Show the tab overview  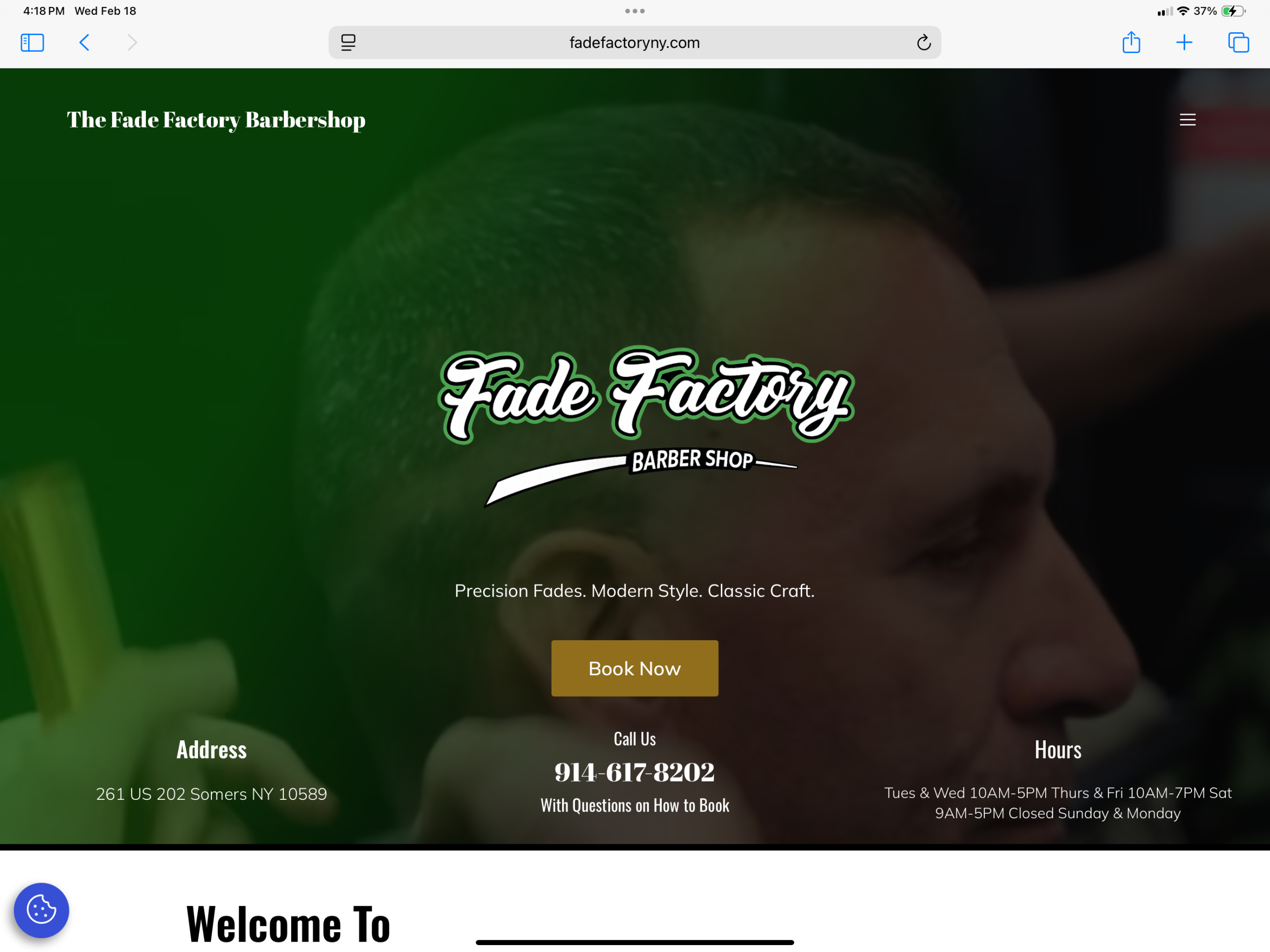click(1238, 43)
